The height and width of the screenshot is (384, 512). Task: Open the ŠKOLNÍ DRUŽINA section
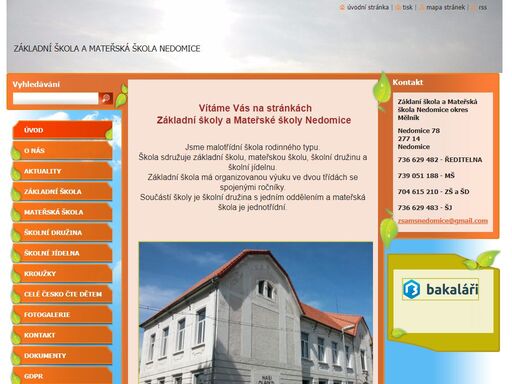pos(62,233)
